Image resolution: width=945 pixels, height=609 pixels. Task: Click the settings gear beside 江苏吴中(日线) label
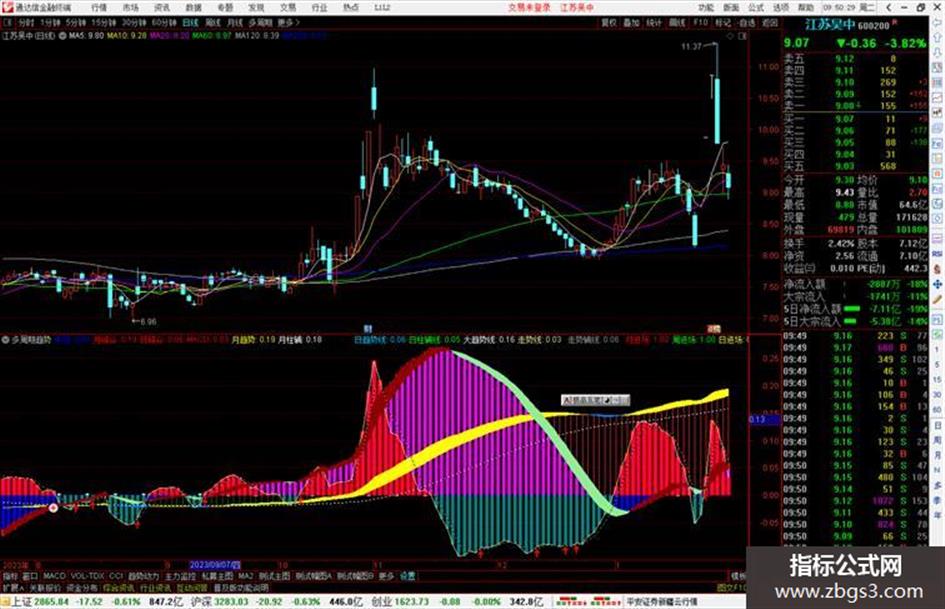click(63, 36)
